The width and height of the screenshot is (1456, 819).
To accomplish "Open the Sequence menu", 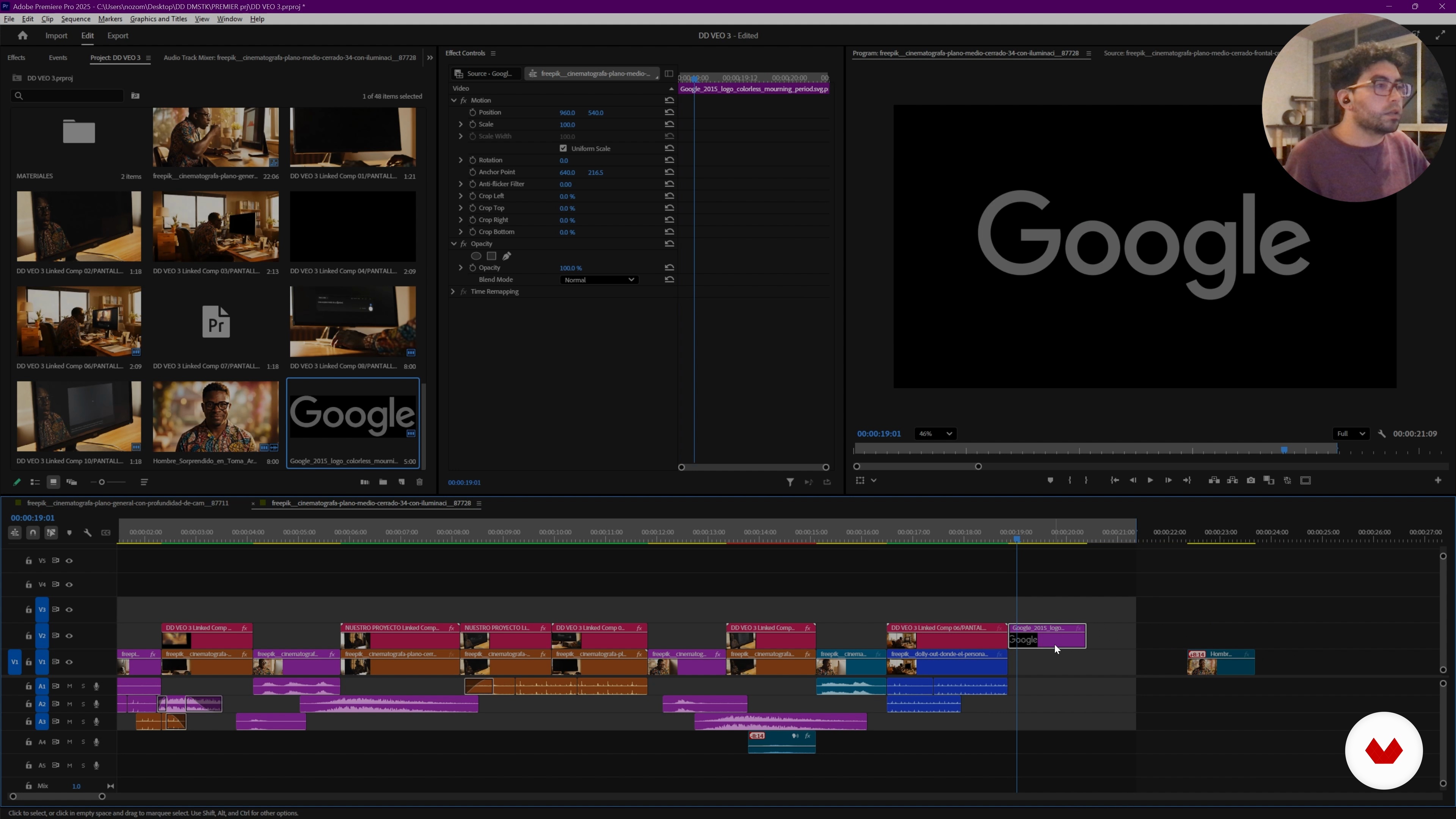I will pyautogui.click(x=76, y=19).
